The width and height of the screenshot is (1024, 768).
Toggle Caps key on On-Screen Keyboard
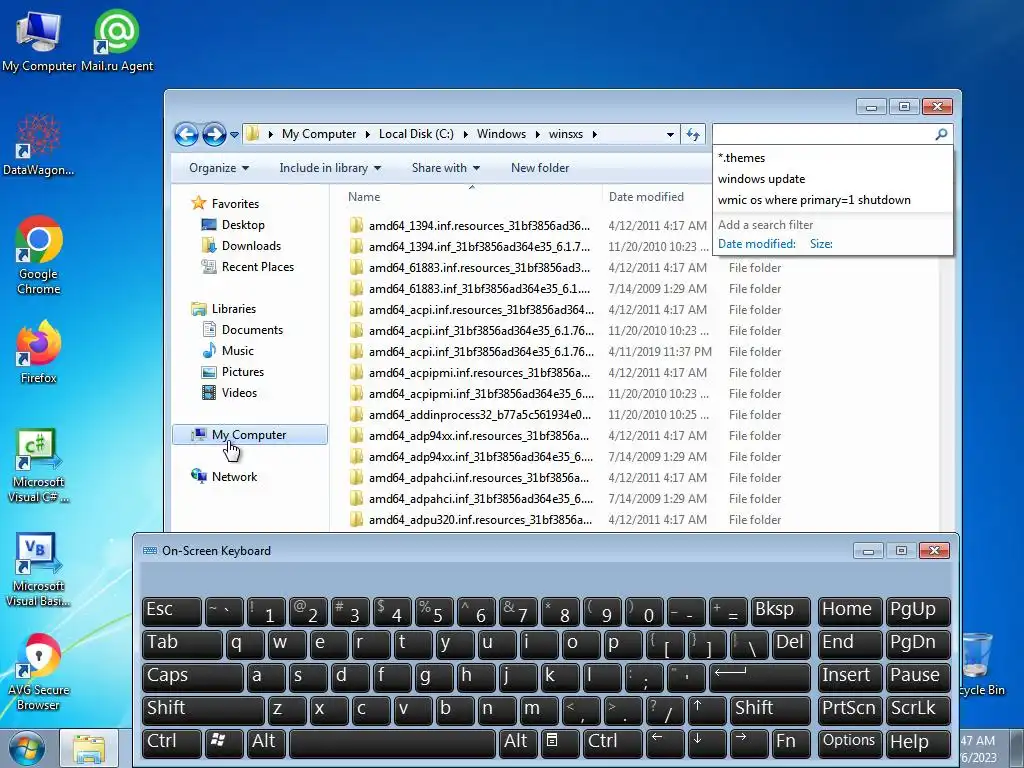pyautogui.click(x=193, y=677)
